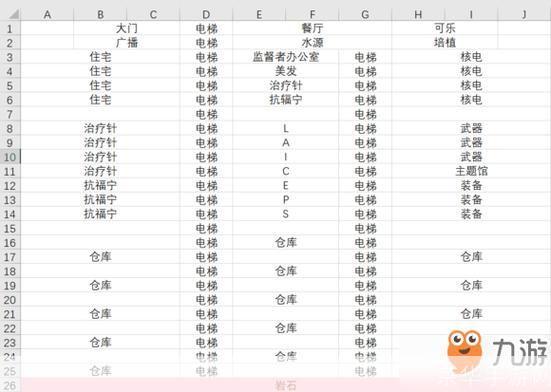Click the 餐厅 cell
551x392 pixels.
pos(312,28)
